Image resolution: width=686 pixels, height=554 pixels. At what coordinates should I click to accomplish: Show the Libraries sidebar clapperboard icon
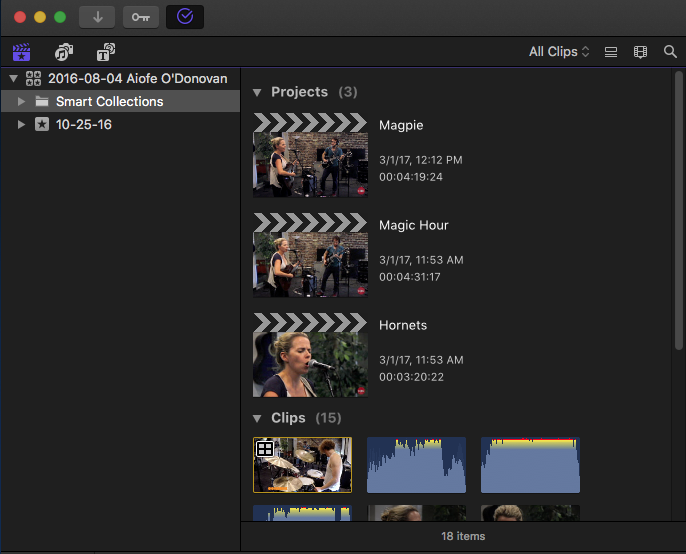22,52
